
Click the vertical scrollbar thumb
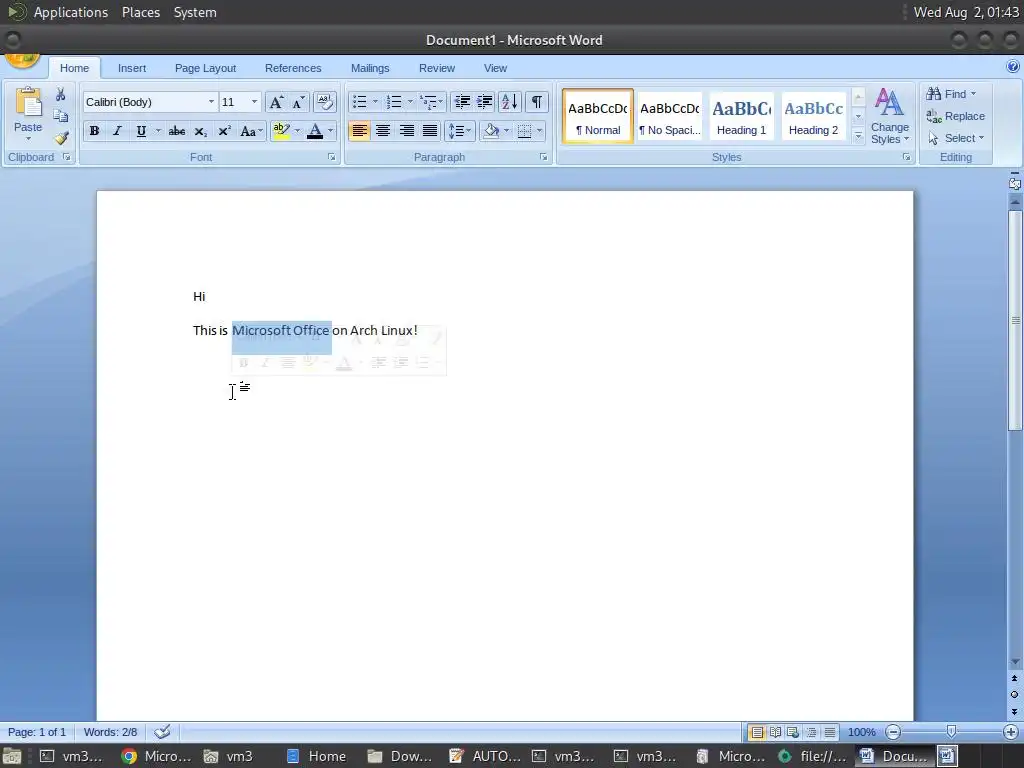(x=1014, y=320)
